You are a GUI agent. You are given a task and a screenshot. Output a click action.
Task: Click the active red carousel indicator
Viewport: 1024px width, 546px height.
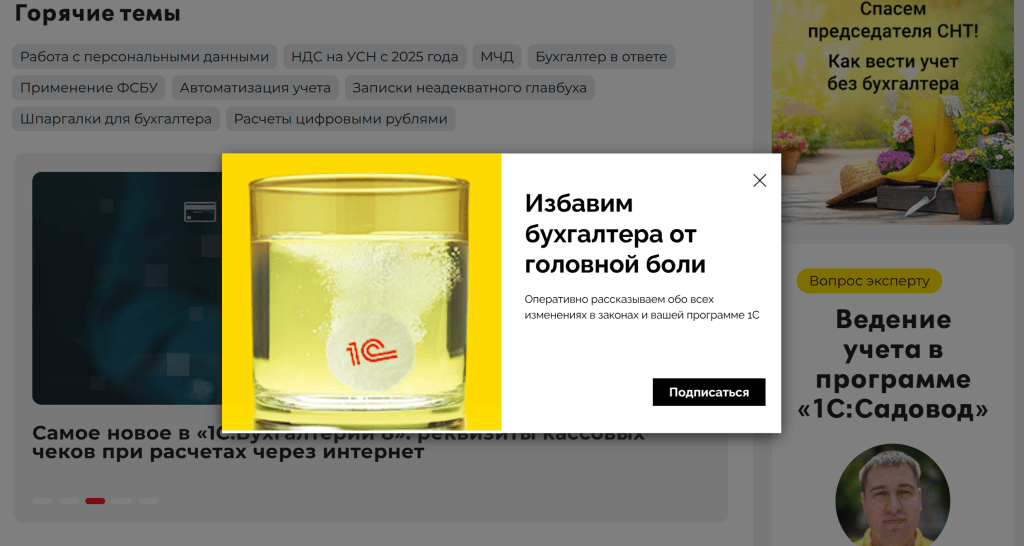pyautogui.click(x=95, y=501)
